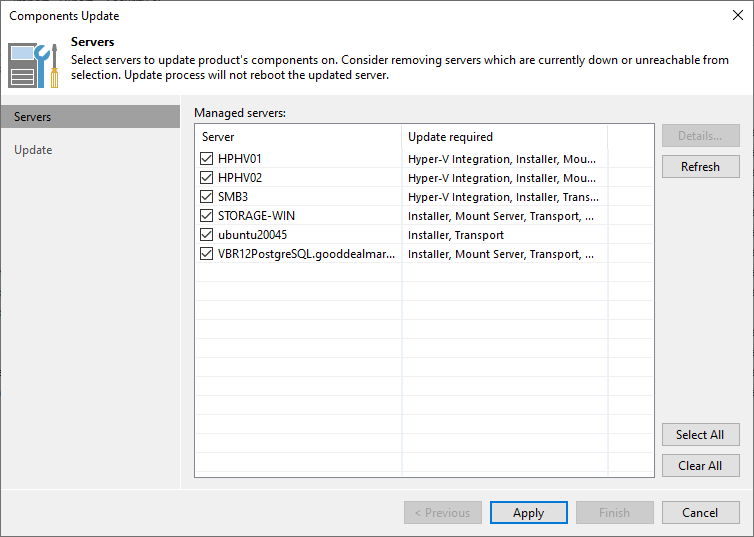Select the ubuntu20045 update required cell
This screenshot has height=537, width=754.
coord(504,235)
